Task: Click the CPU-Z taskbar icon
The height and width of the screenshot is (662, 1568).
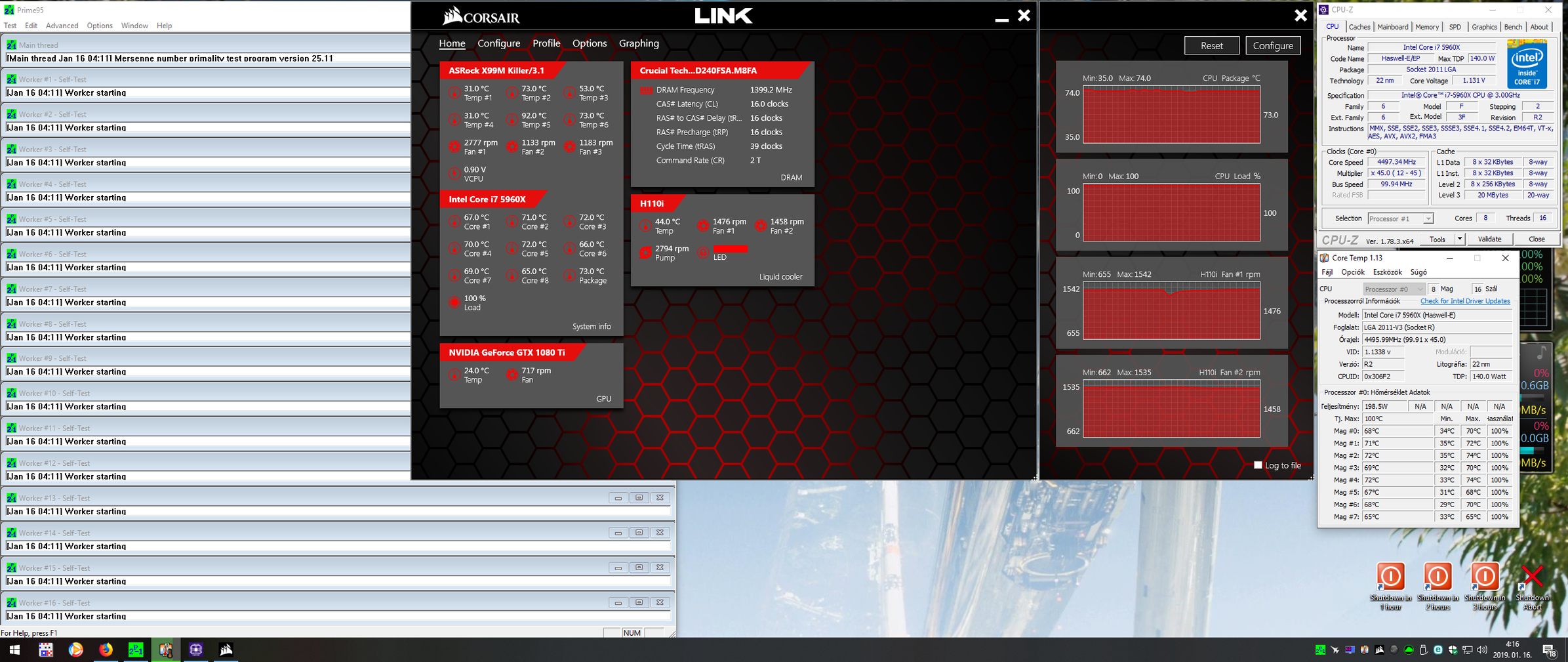Action: (196, 650)
